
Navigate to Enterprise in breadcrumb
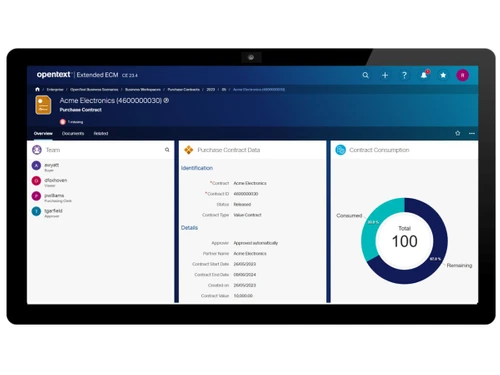click(x=55, y=89)
